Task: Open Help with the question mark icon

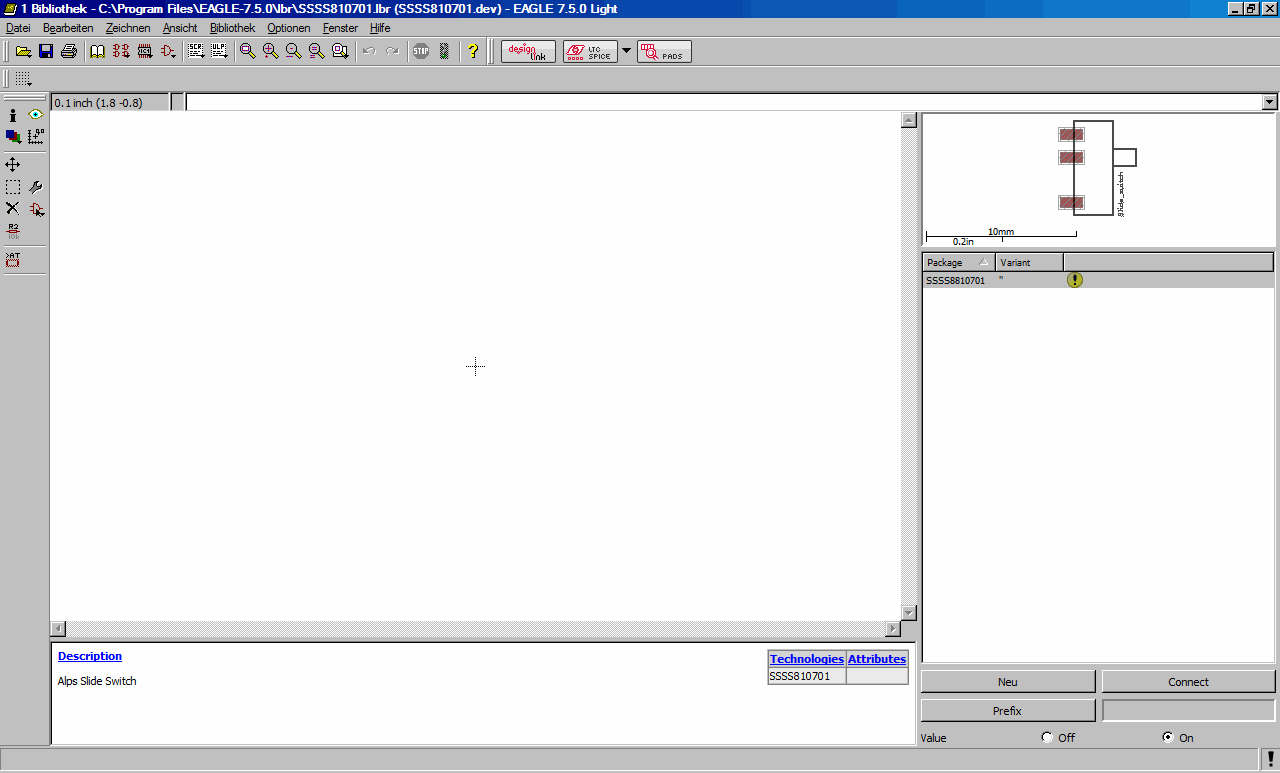Action: [x=473, y=51]
